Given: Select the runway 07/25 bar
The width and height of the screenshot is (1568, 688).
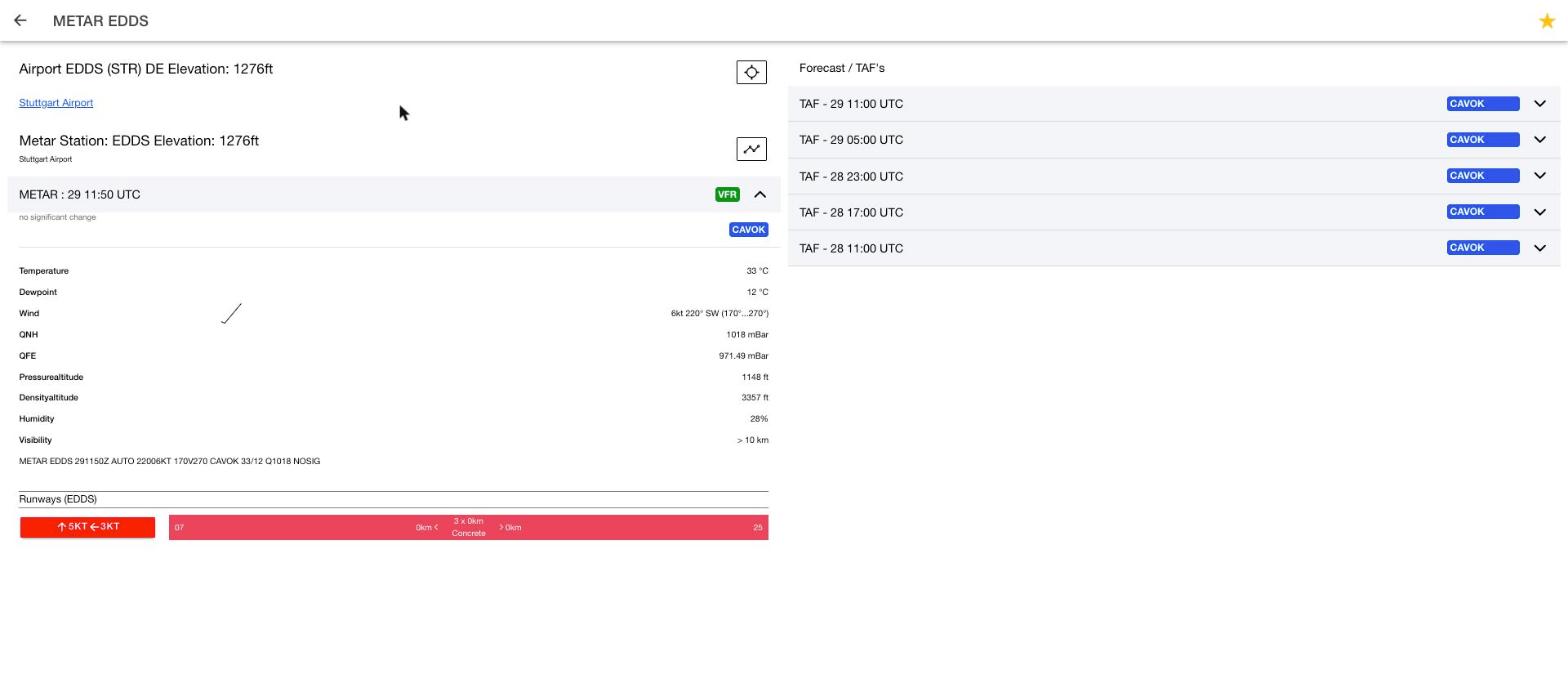Looking at the screenshot, I should [x=468, y=528].
